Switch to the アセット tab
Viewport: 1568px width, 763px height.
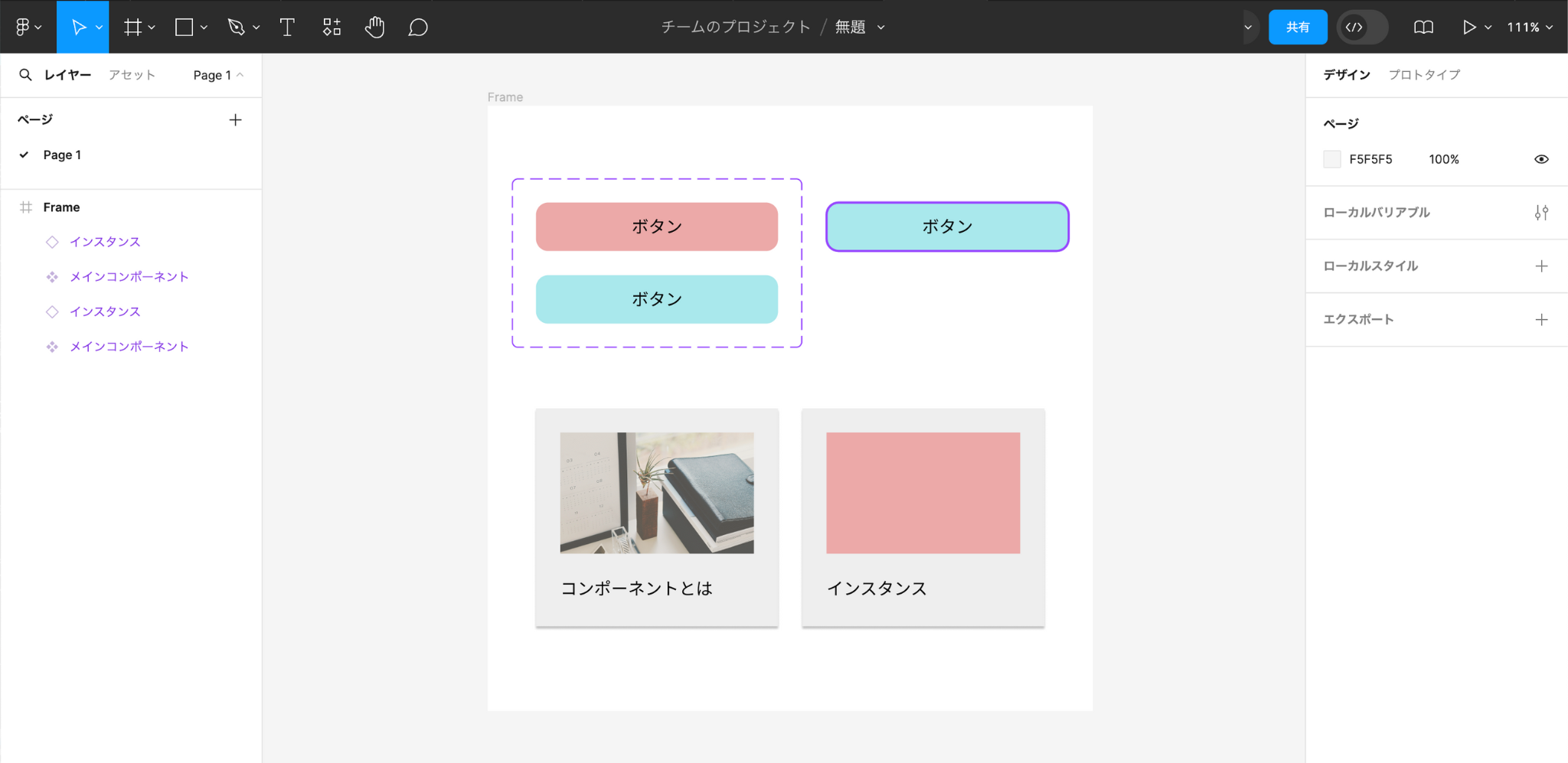tap(132, 74)
